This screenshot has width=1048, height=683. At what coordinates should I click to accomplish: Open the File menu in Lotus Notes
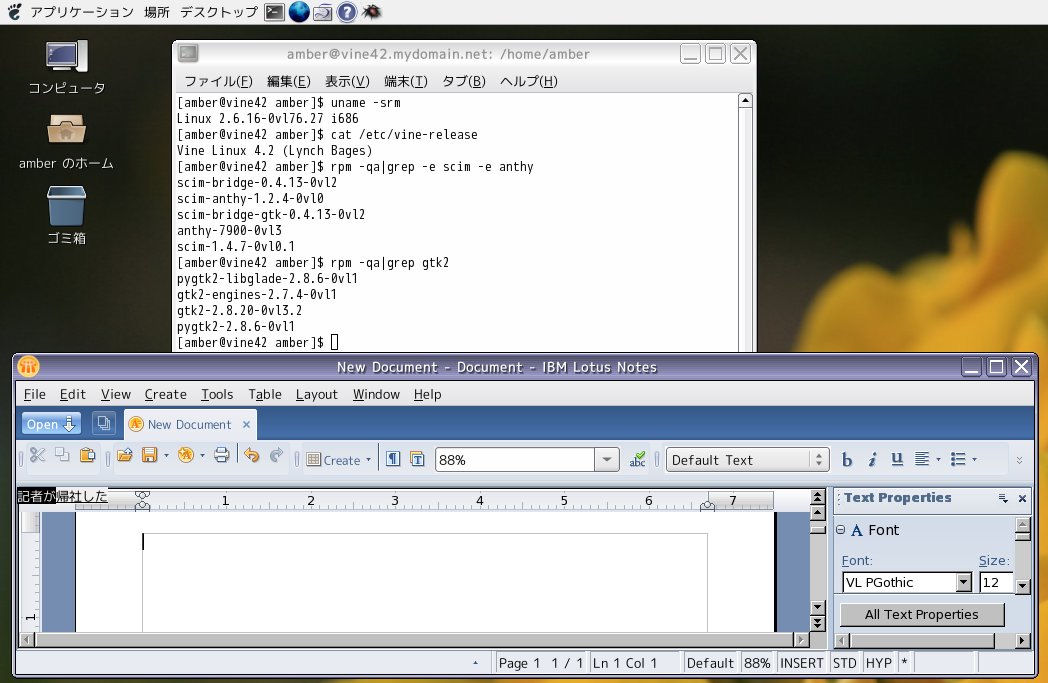[35, 394]
